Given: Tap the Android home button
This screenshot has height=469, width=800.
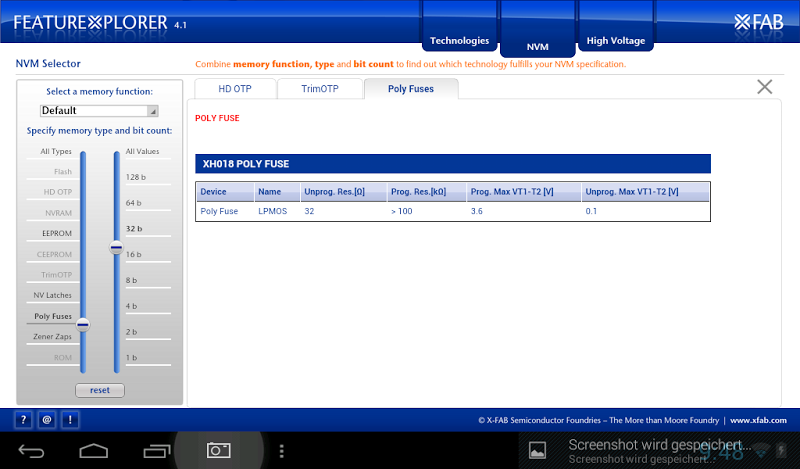Looking at the screenshot, I should tap(94, 451).
